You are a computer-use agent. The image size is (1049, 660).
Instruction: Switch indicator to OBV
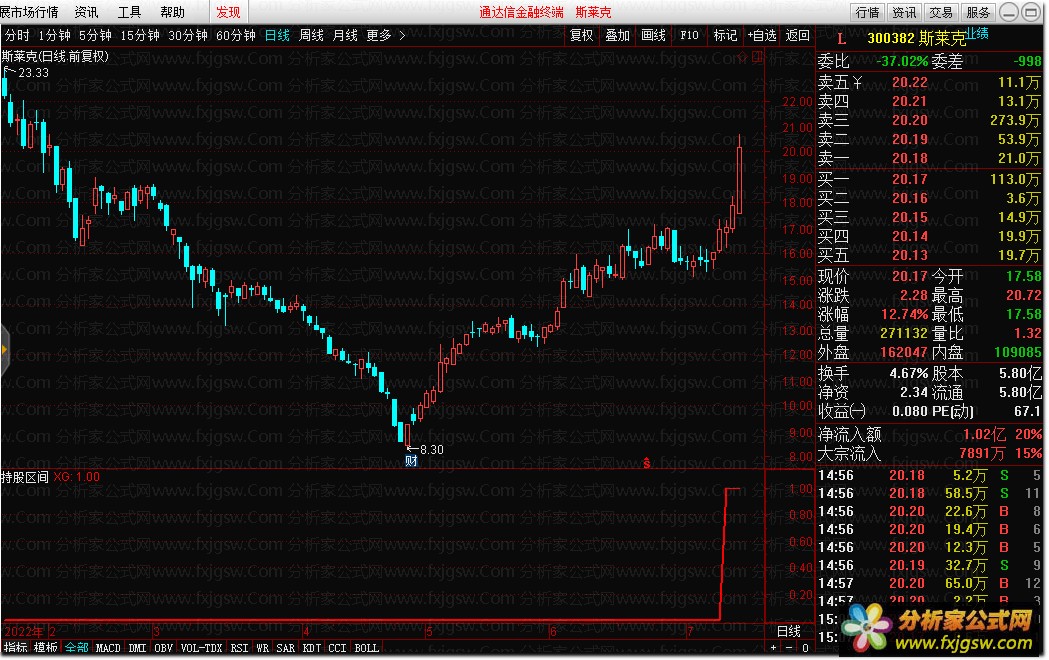(163, 647)
